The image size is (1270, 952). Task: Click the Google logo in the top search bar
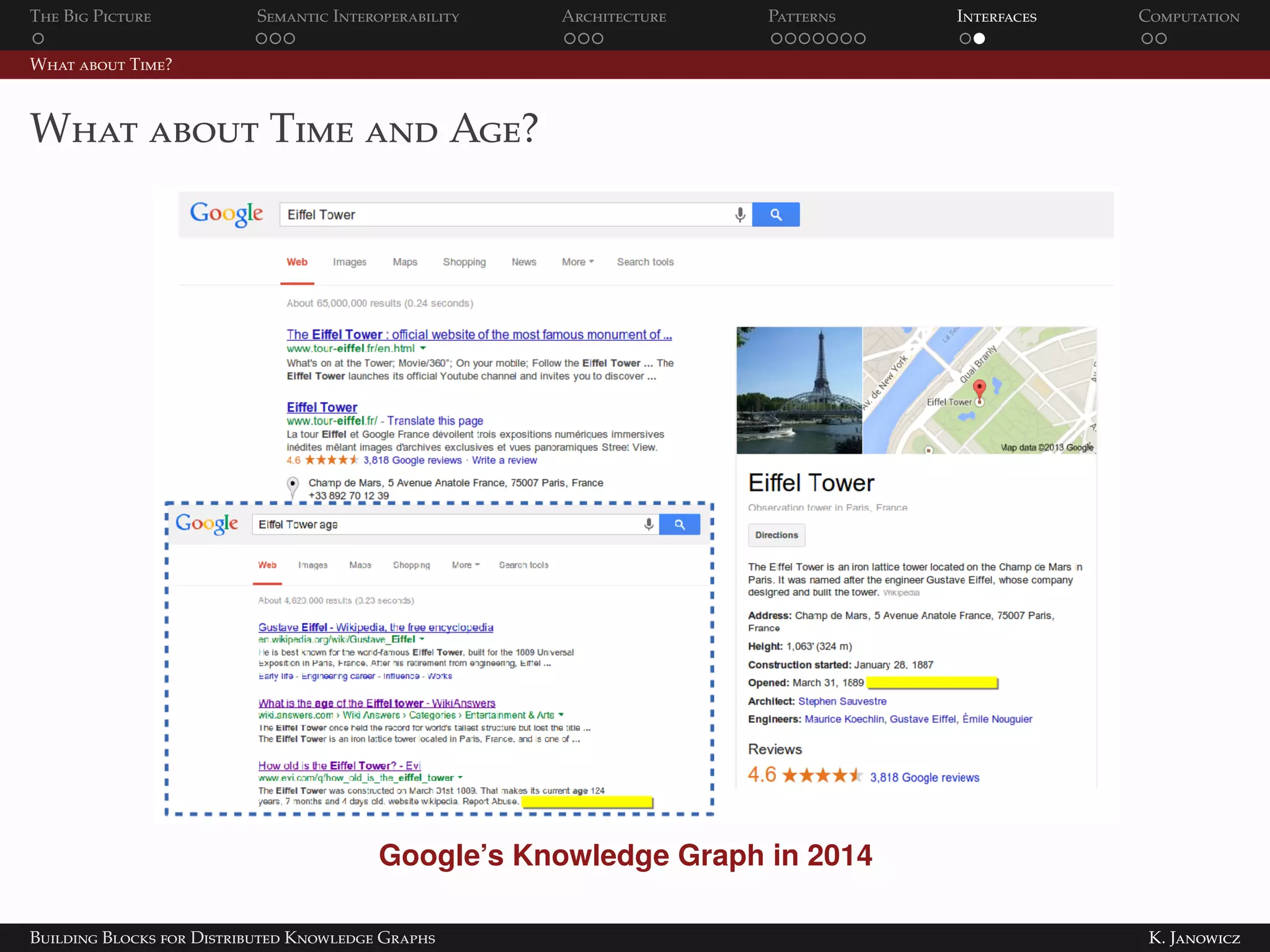click(x=226, y=214)
